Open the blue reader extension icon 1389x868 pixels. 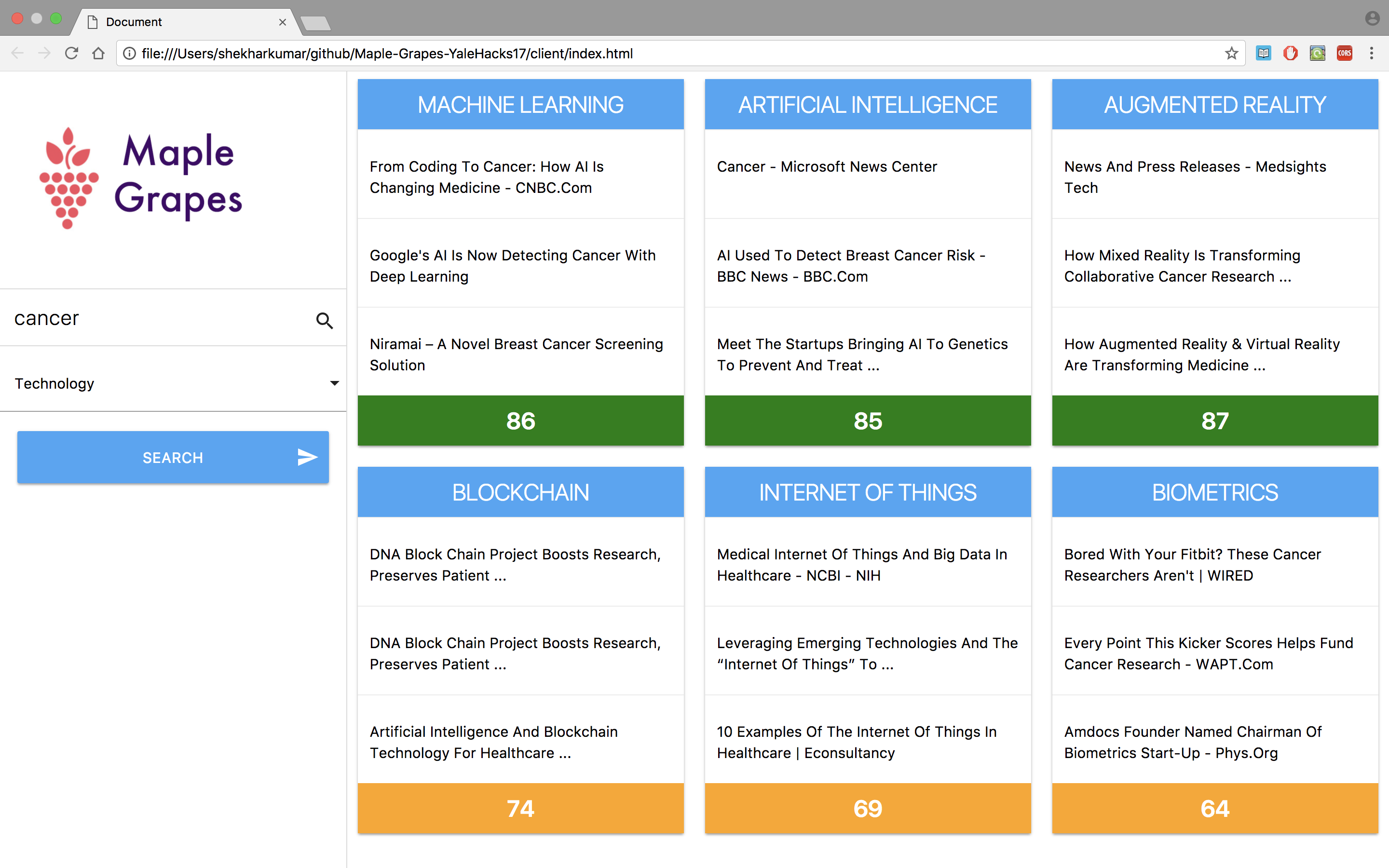pos(1263,54)
